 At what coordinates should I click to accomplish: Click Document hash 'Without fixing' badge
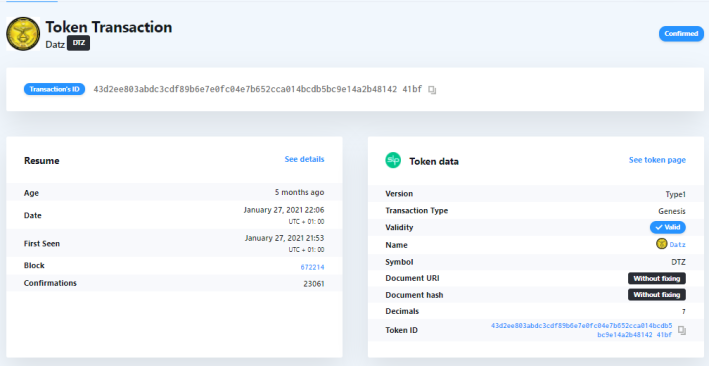point(657,295)
